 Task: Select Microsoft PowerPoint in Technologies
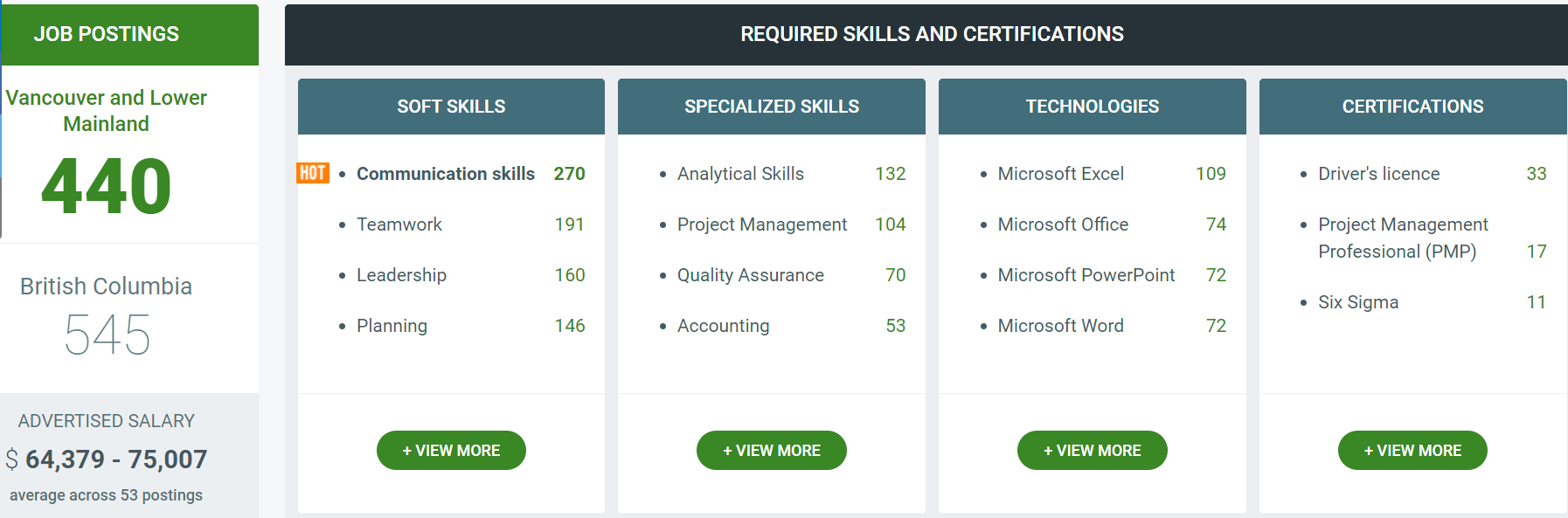1086,275
